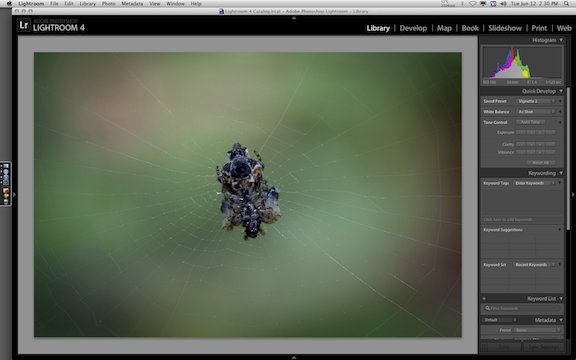The width and height of the screenshot is (576, 360).
Task: Open the Metadata view Default dropdown
Action: coord(500,320)
